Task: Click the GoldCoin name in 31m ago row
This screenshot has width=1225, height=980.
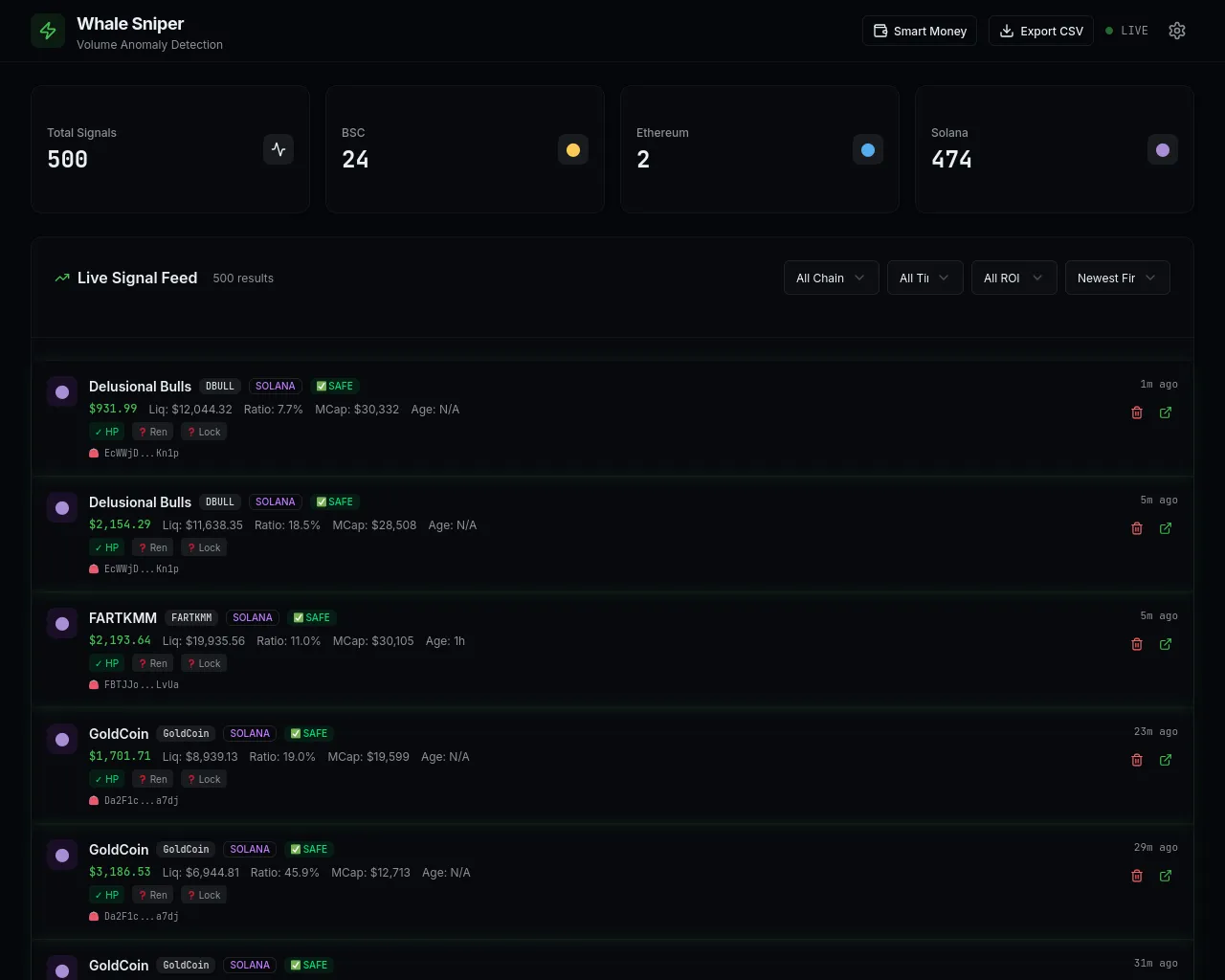Action: click(x=119, y=966)
